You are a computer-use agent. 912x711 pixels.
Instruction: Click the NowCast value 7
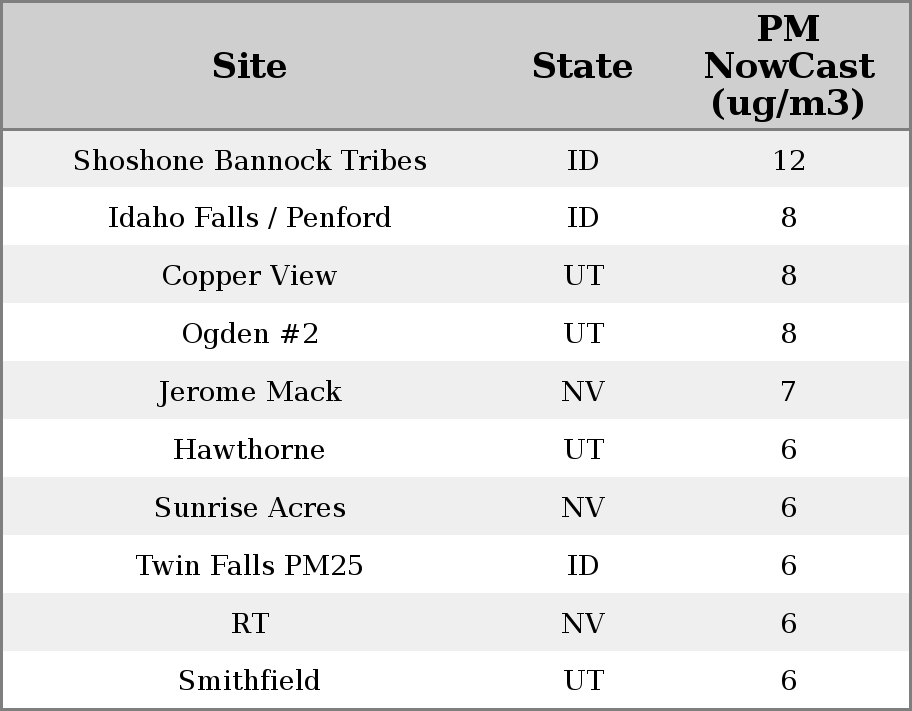[x=788, y=392]
